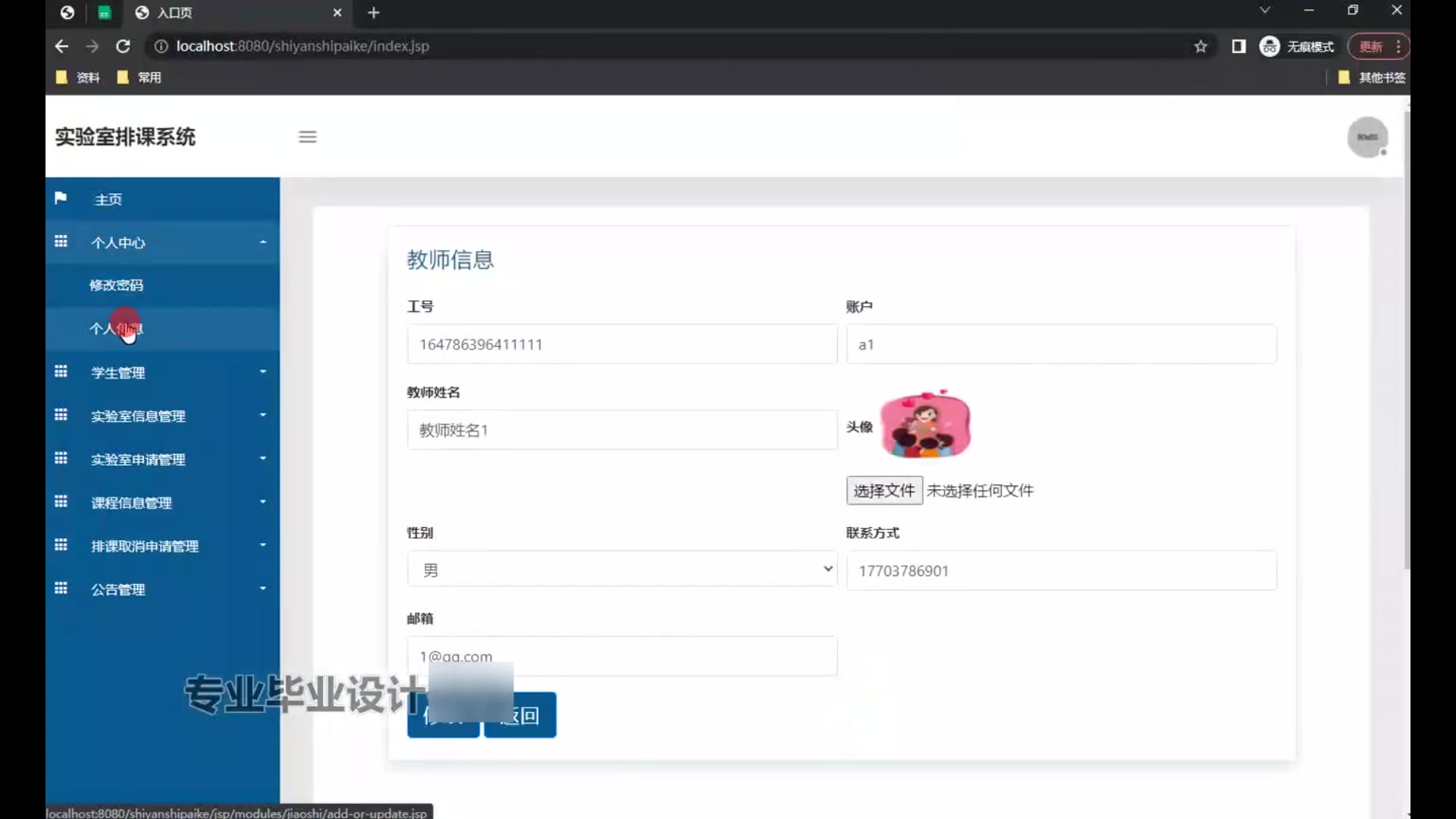
Task: Click the 联系方式 phone input field
Action: [x=1061, y=570]
